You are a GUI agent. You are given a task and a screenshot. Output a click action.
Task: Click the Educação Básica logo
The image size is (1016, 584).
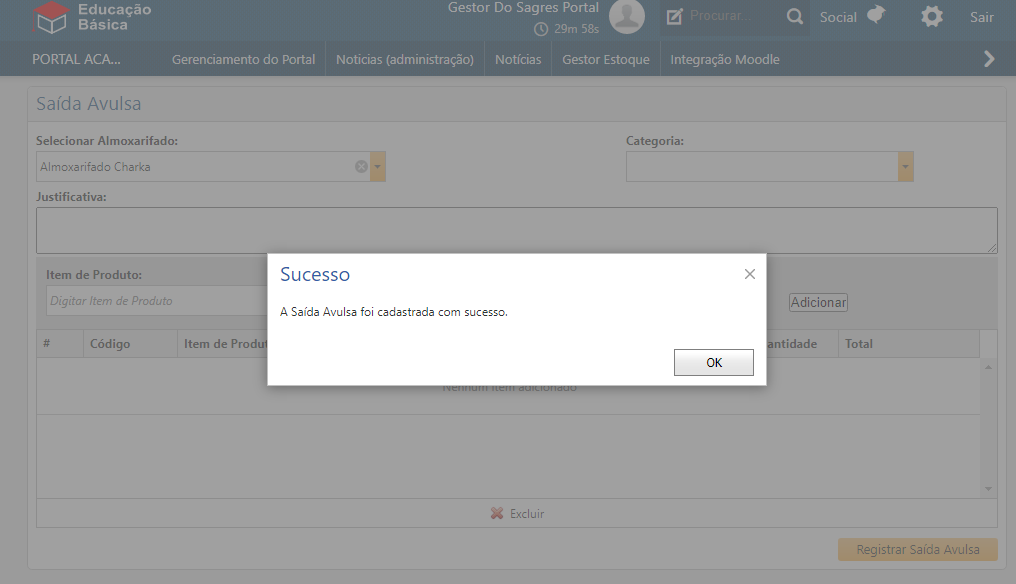point(92,17)
